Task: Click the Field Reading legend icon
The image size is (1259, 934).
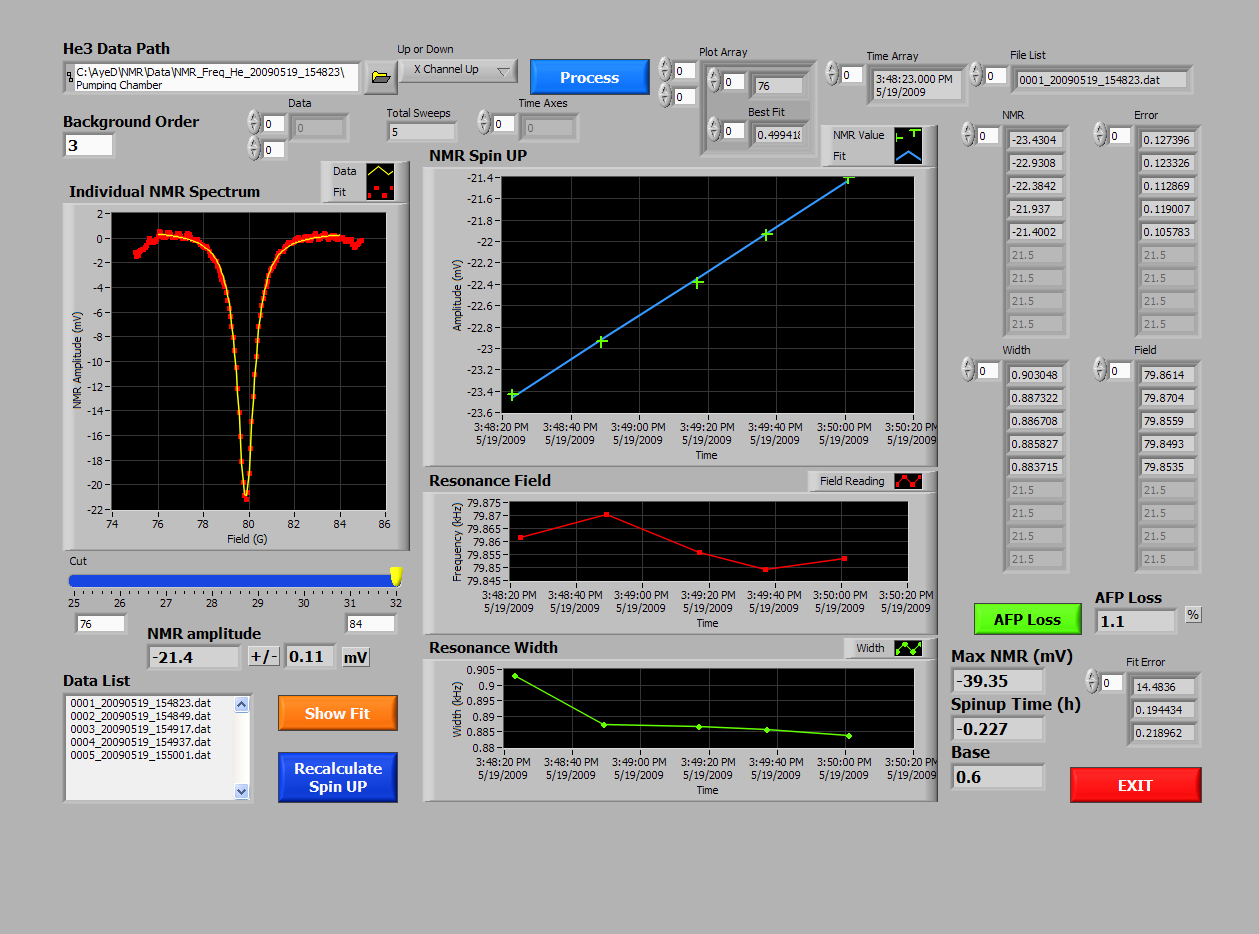Action: click(x=908, y=481)
